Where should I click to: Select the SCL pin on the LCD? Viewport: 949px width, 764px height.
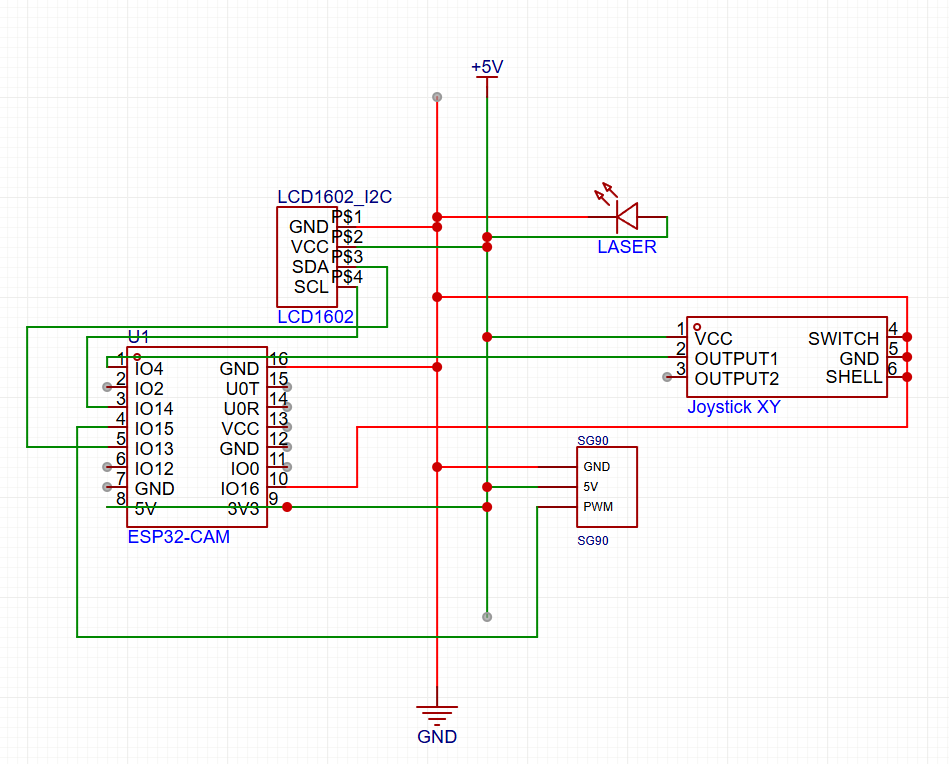tap(311, 287)
